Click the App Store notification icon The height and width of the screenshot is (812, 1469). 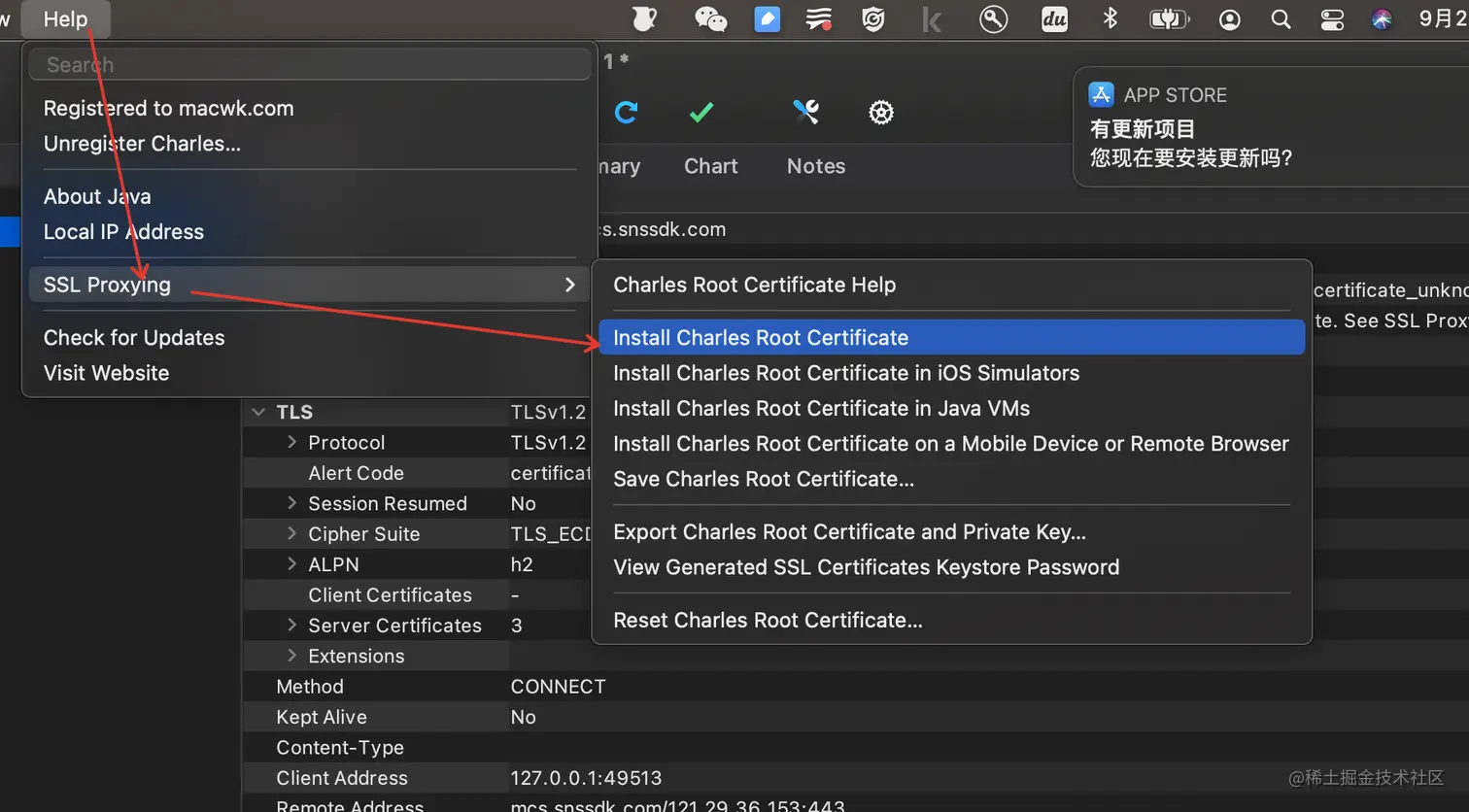click(1101, 94)
